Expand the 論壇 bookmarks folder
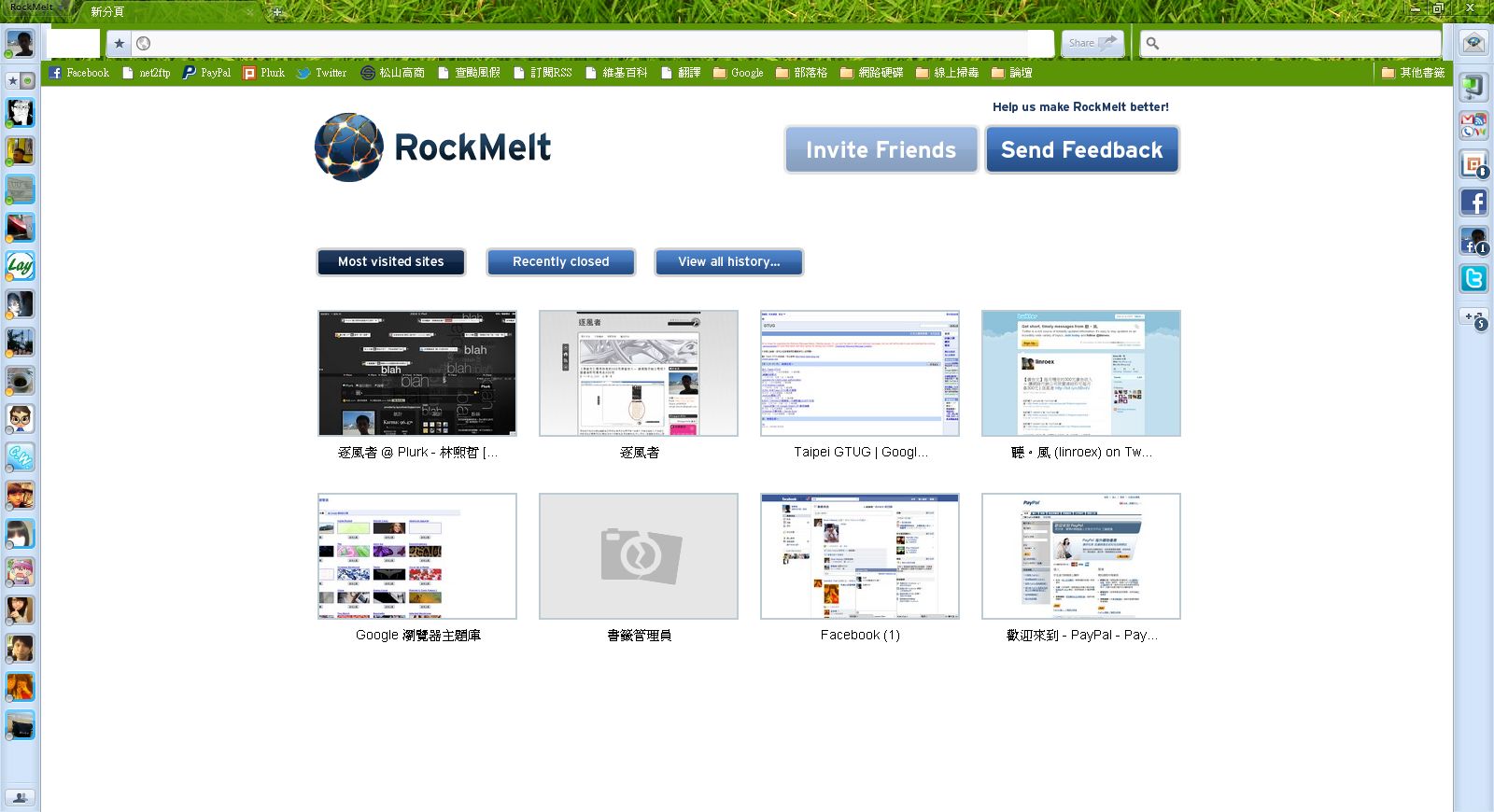Screen dimensions: 1494x812 click(x=1012, y=73)
